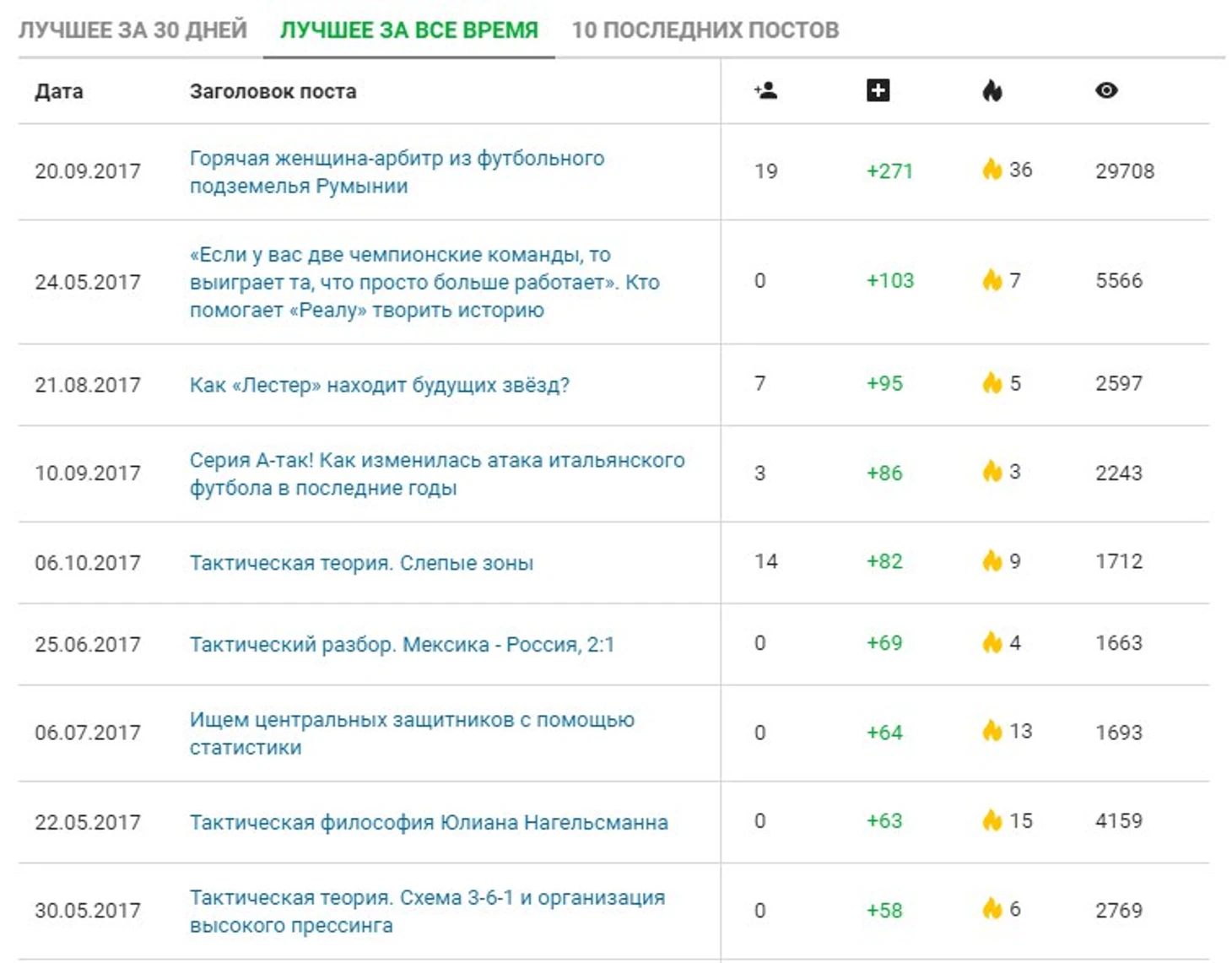The height and width of the screenshot is (963, 1232).
Task: Open the Тактическая теория. Слепые зоны post
Action: (x=361, y=563)
